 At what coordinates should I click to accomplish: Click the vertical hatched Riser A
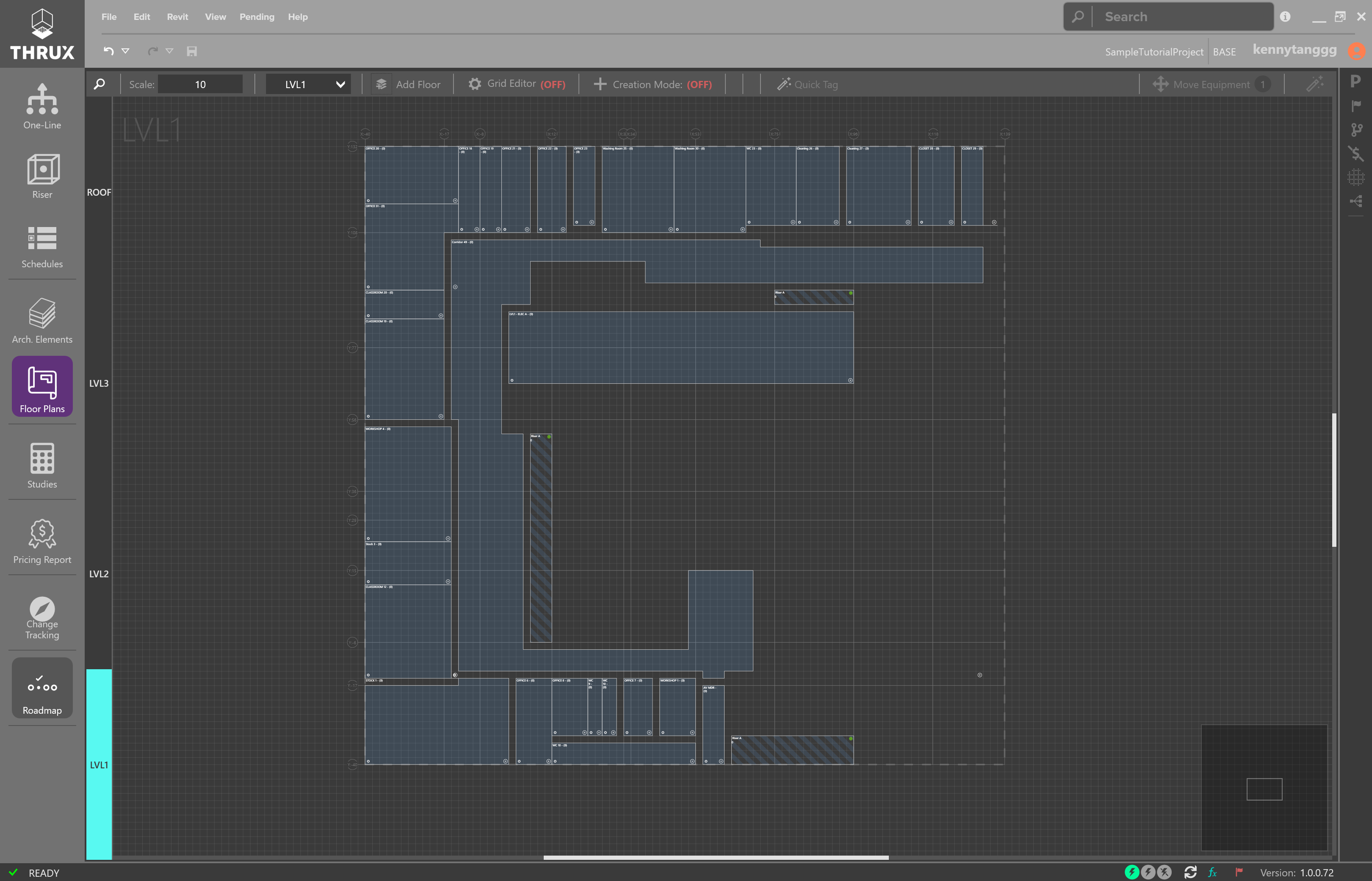[x=540, y=538]
